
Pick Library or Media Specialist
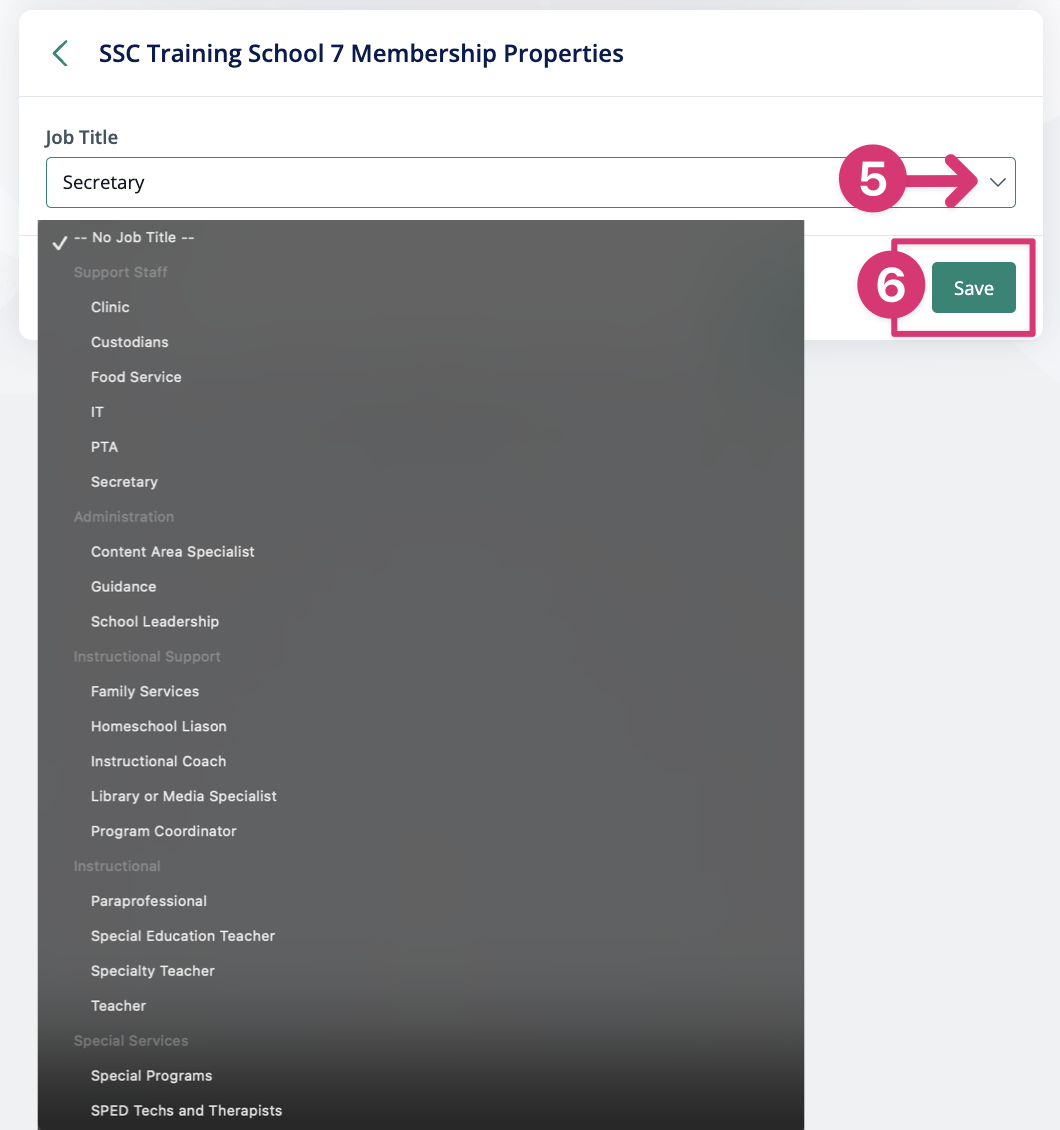coord(184,797)
